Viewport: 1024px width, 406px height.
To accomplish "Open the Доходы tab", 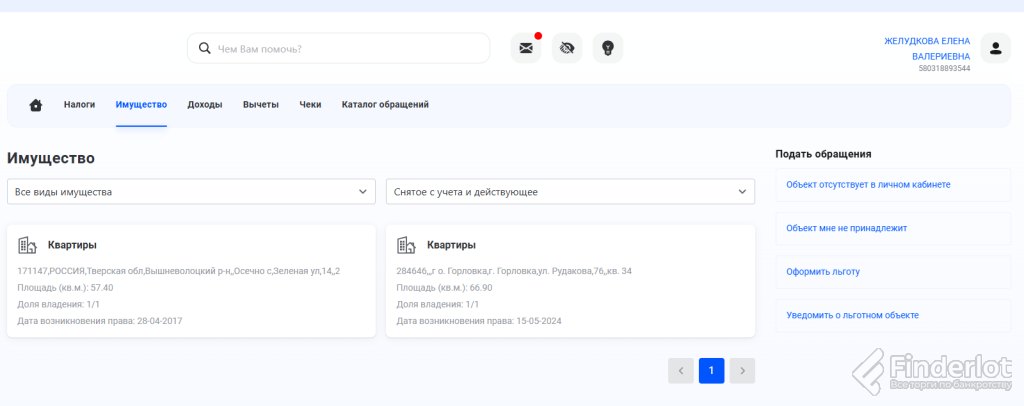I will click(x=205, y=104).
